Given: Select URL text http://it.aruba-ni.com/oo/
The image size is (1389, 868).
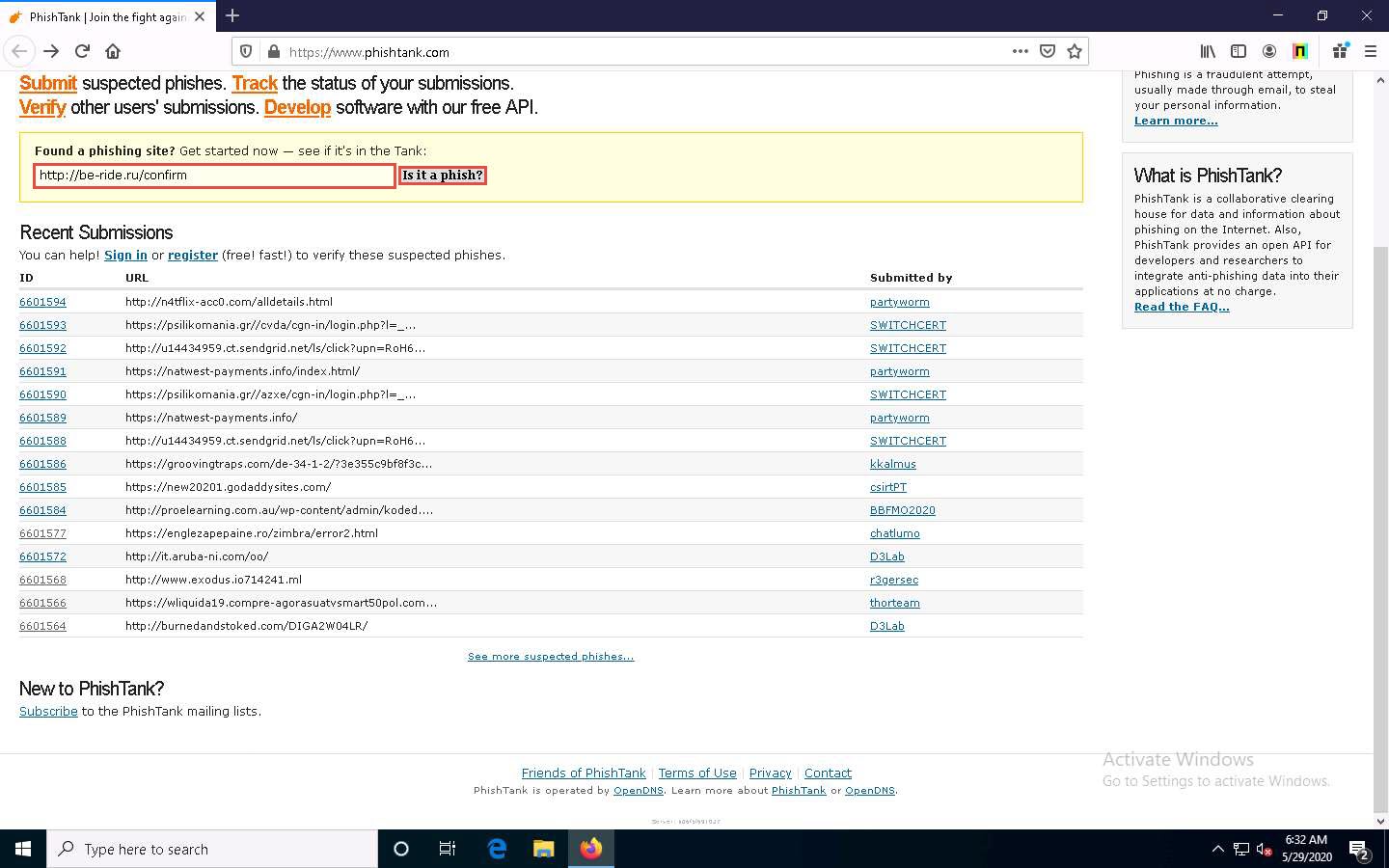Looking at the screenshot, I should coord(197,556).
